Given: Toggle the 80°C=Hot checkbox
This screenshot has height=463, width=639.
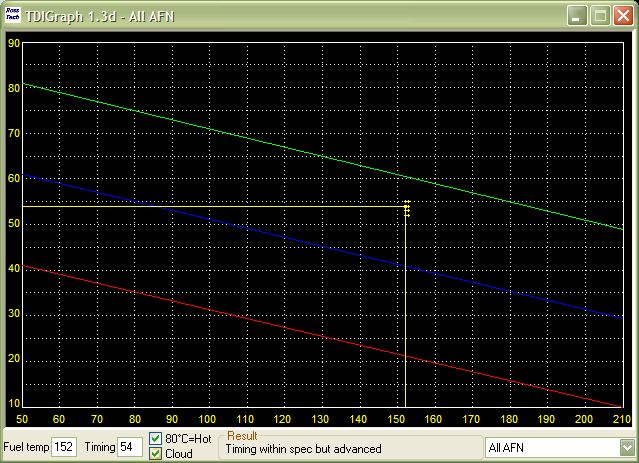Looking at the screenshot, I should point(156,439).
